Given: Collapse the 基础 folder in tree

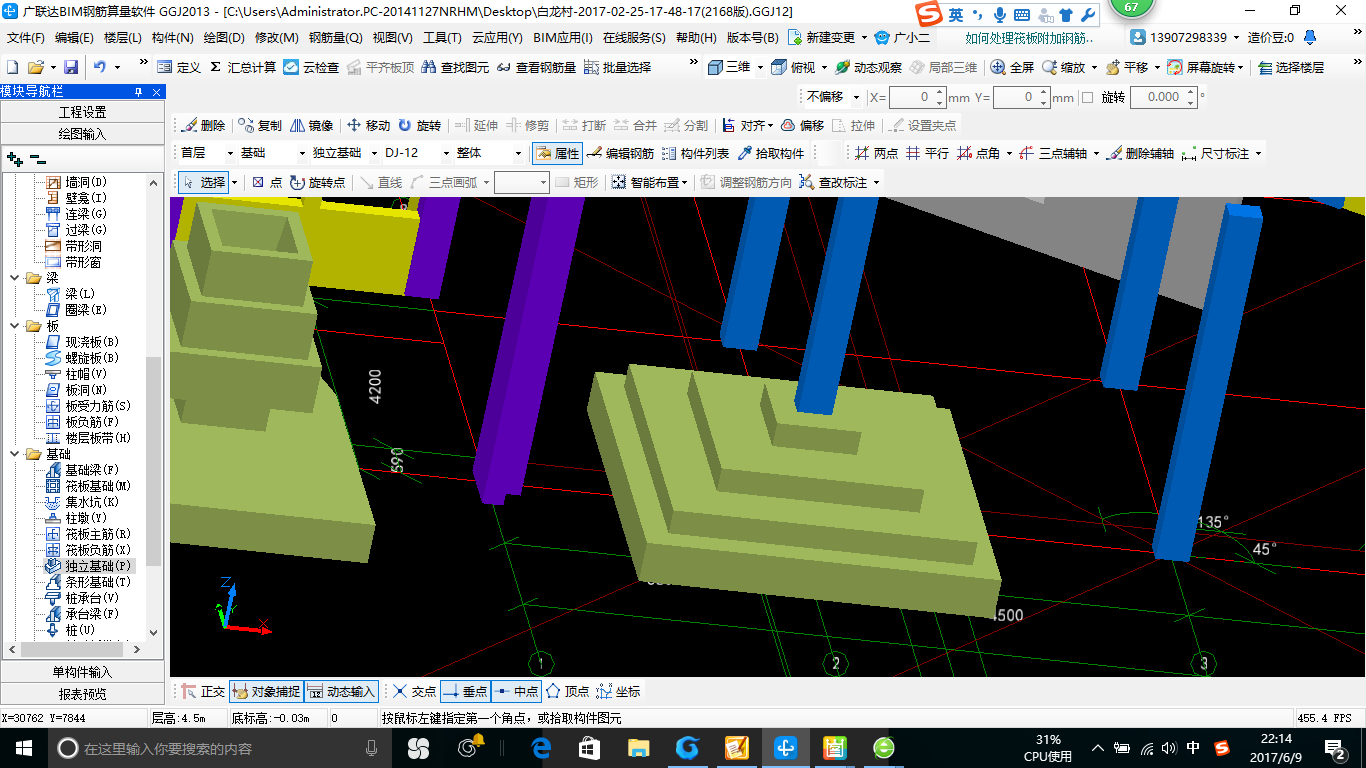Looking at the screenshot, I should [x=14, y=454].
